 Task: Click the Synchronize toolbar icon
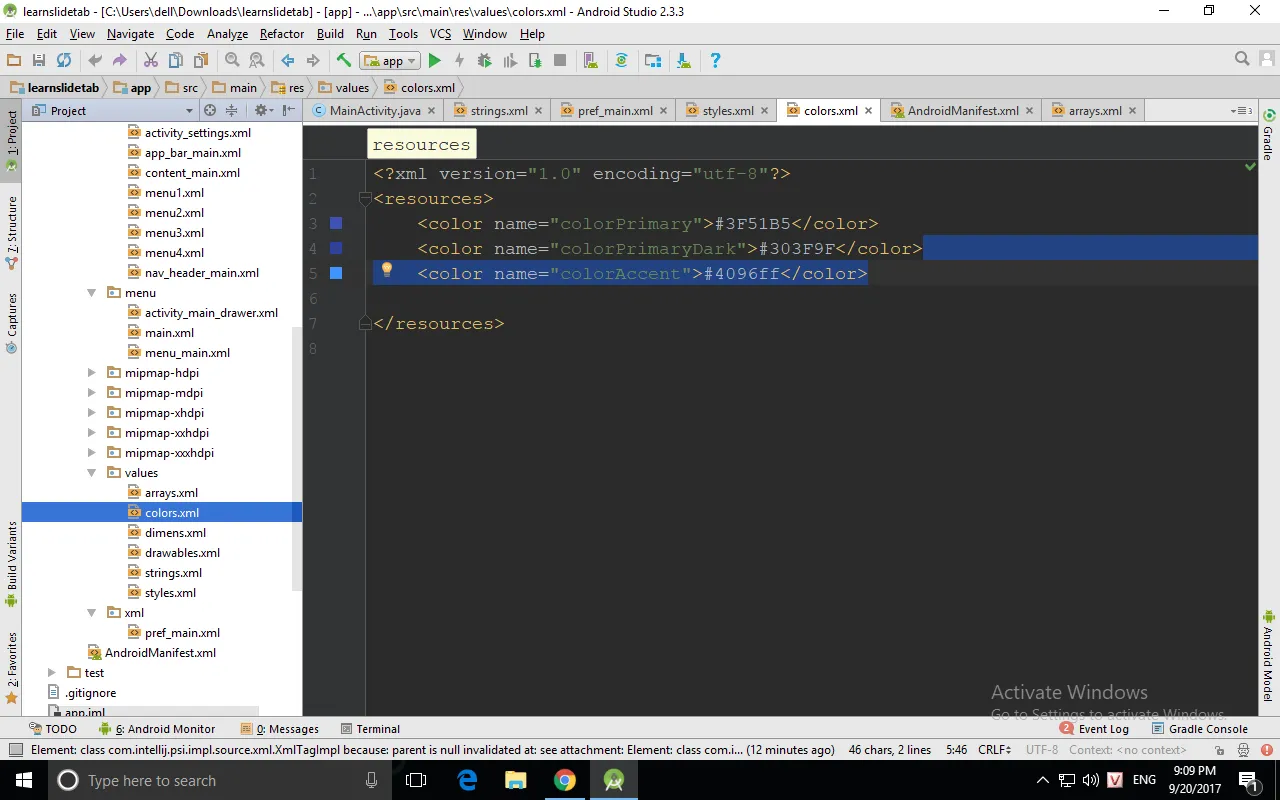point(64,61)
